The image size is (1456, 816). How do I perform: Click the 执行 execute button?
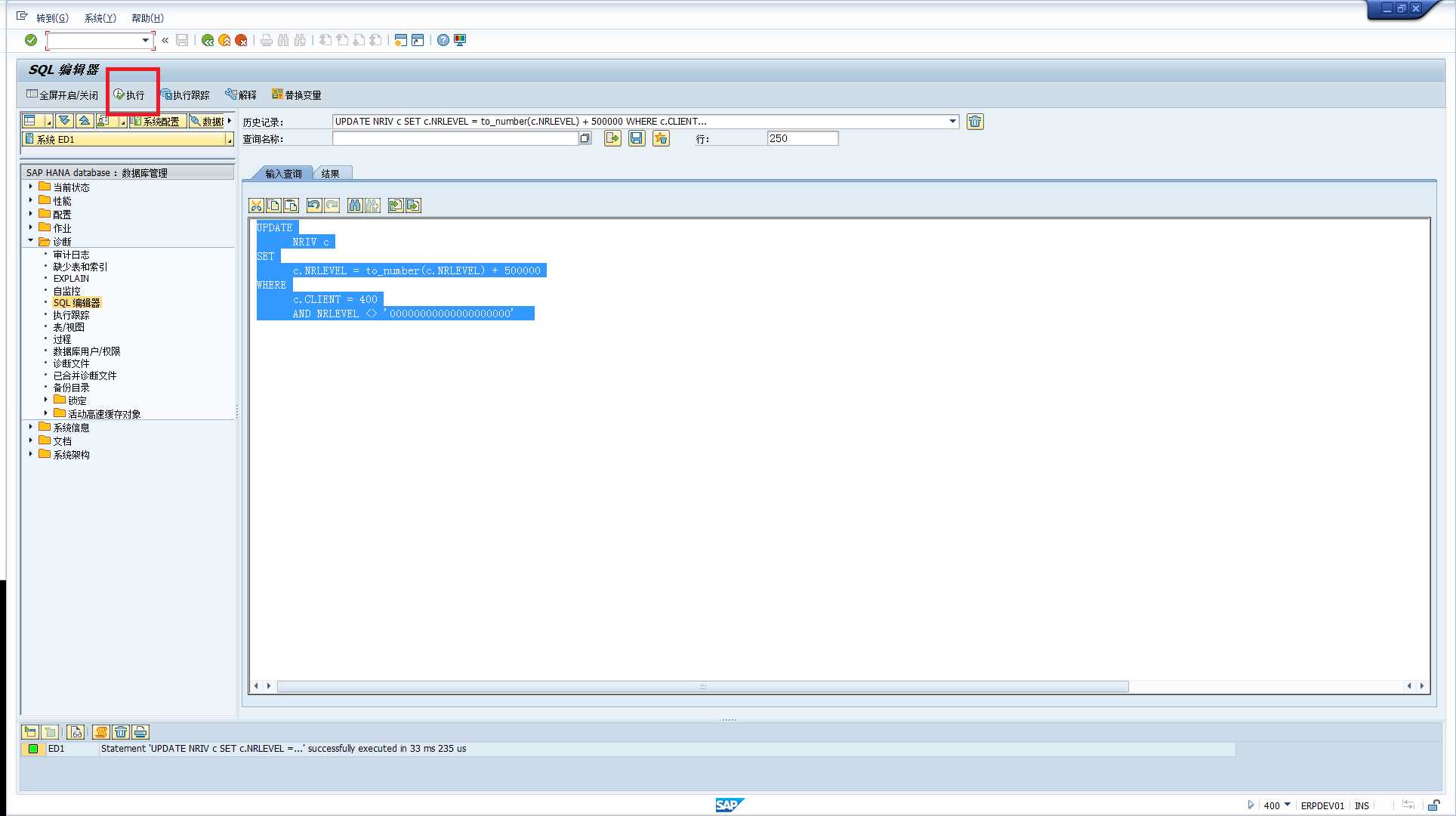coord(129,95)
